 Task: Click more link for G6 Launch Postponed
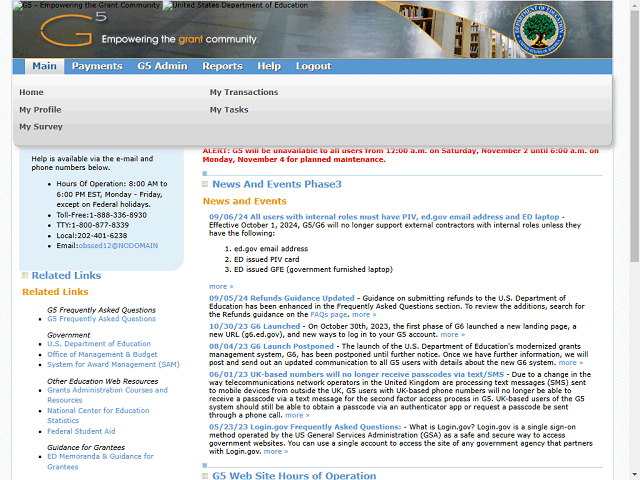[571, 363]
